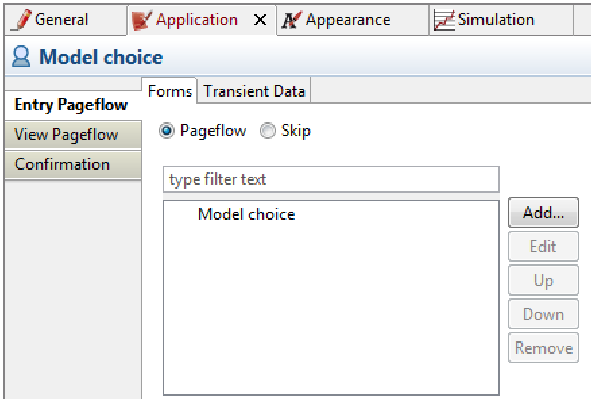The width and height of the screenshot is (591, 399).
Task: Close the Application tab with X
Action: (x=260, y=20)
